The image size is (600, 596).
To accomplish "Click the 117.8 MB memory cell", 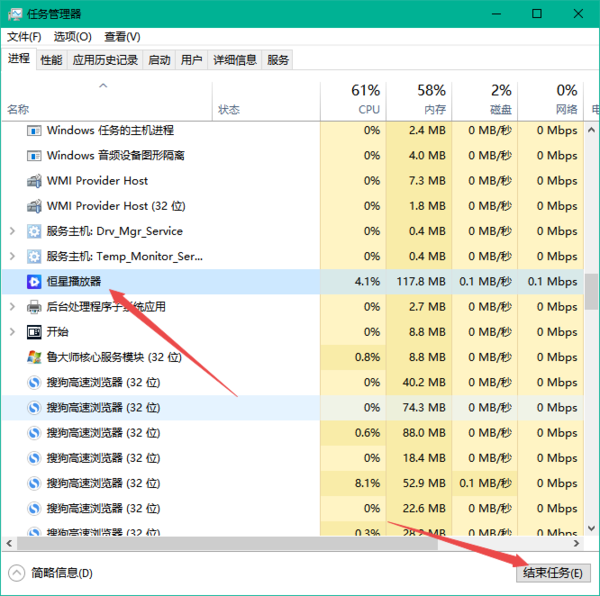I will (421, 282).
